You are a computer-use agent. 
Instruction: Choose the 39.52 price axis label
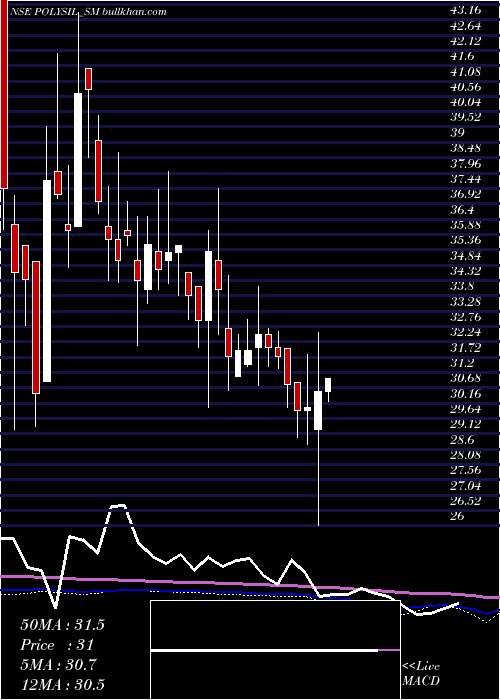(x=467, y=117)
